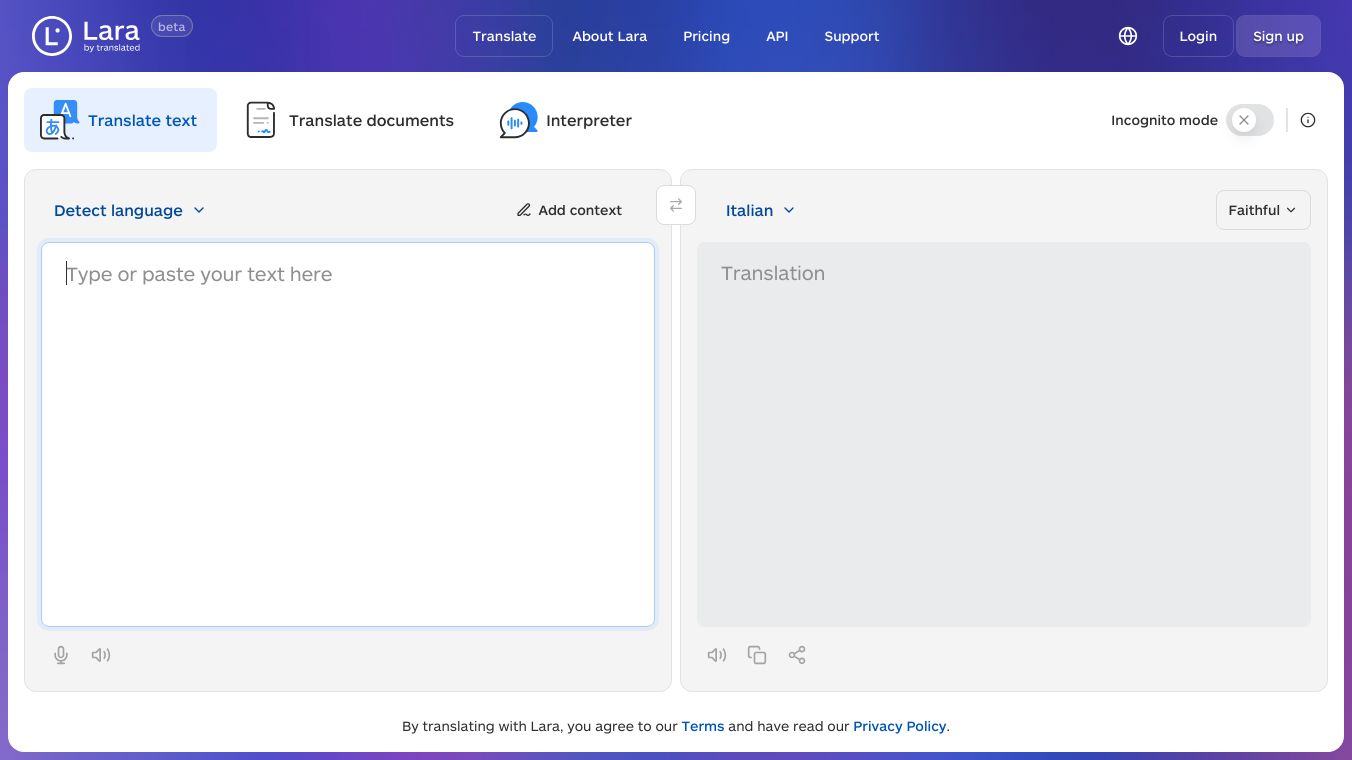Open the Privacy Policy link
The image size is (1352, 760).
coord(899,726)
